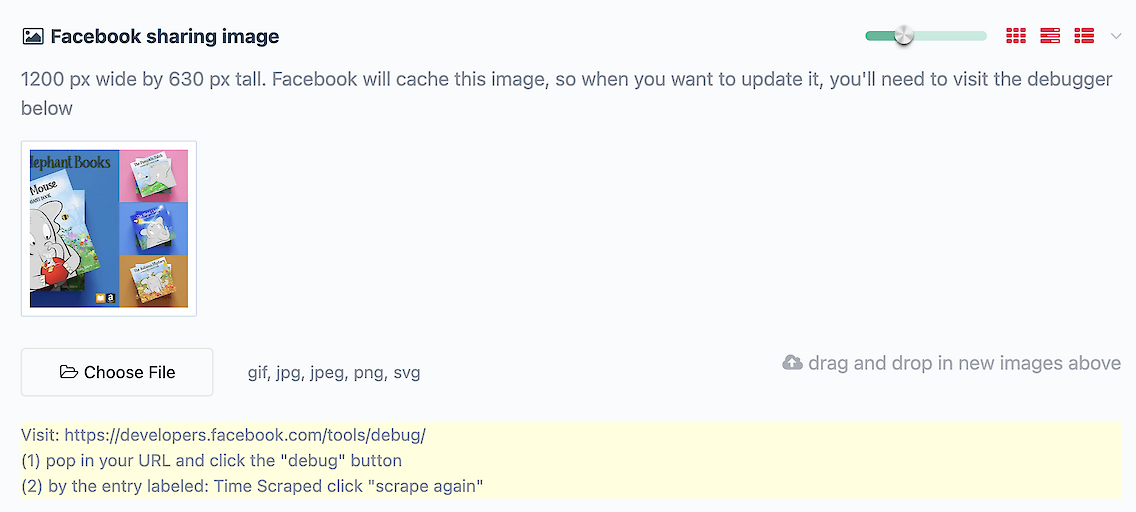The height and width of the screenshot is (512, 1136).
Task: Click the accepted file types text
Action: coord(334,373)
